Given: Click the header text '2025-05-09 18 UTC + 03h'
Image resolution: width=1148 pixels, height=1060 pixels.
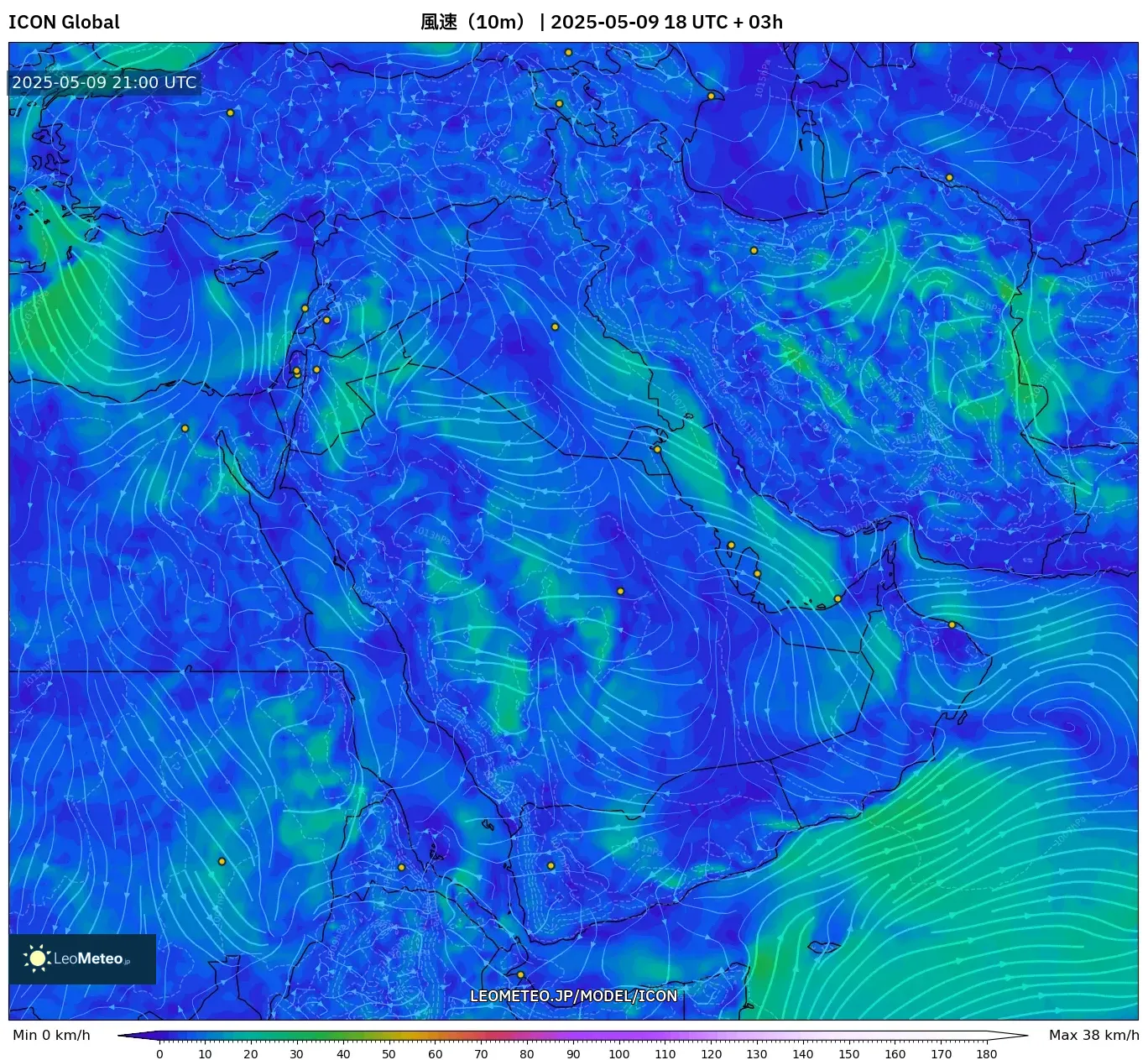Looking at the screenshot, I should [666, 23].
